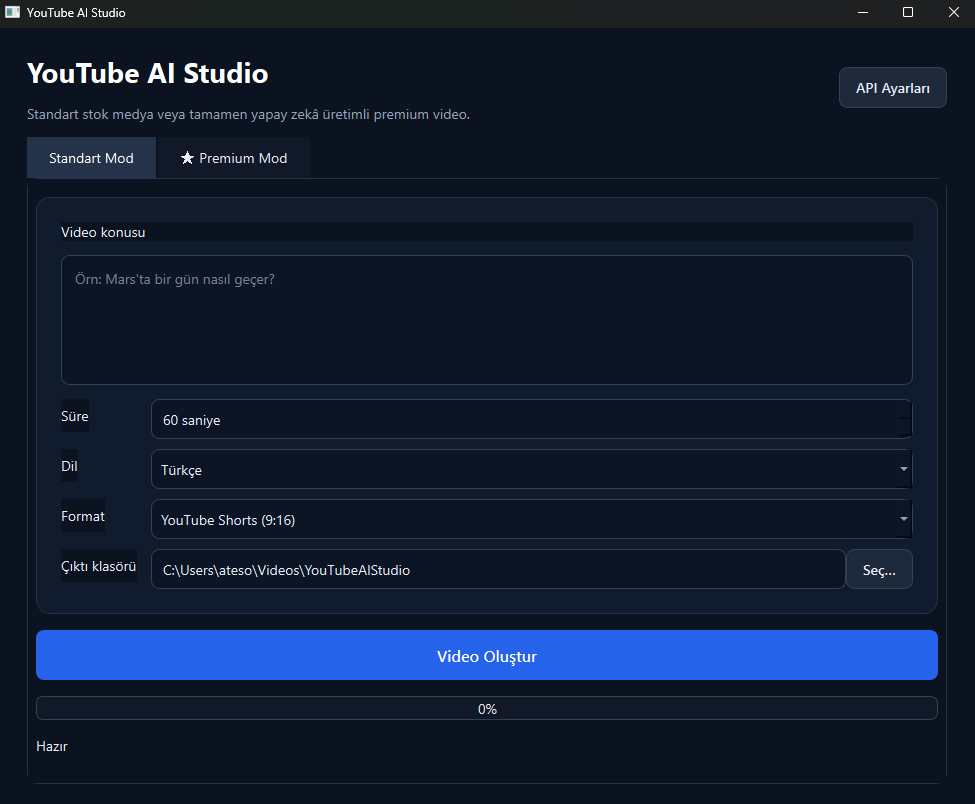Click the Format label
This screenshot has width=975, height=804.
coord(83,516)
